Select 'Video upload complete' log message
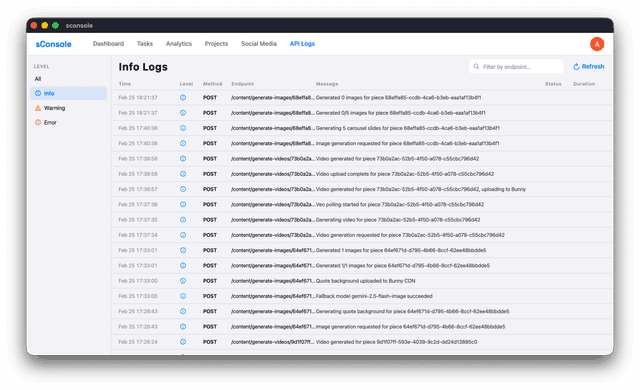Viewport: 640px width, 390px height. (x=404, y=174)
